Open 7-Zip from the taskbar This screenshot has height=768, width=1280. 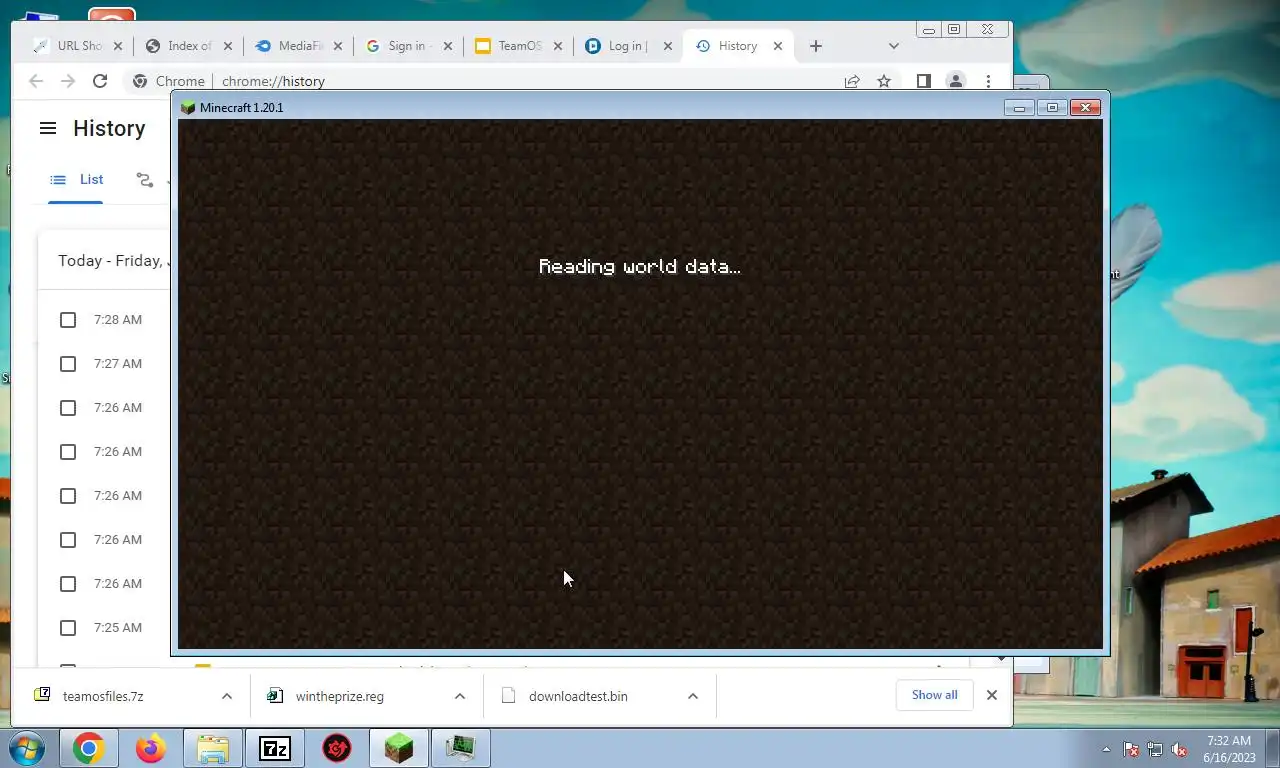coord(275,748)
